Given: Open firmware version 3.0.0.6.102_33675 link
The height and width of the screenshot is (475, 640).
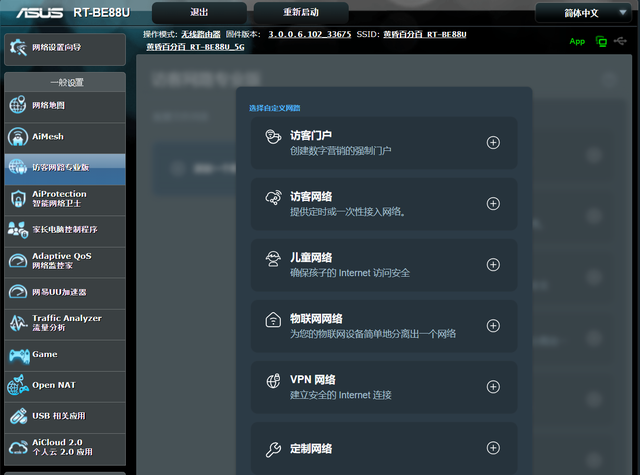Looking at the screenshot, I should (x=309, y=34).
